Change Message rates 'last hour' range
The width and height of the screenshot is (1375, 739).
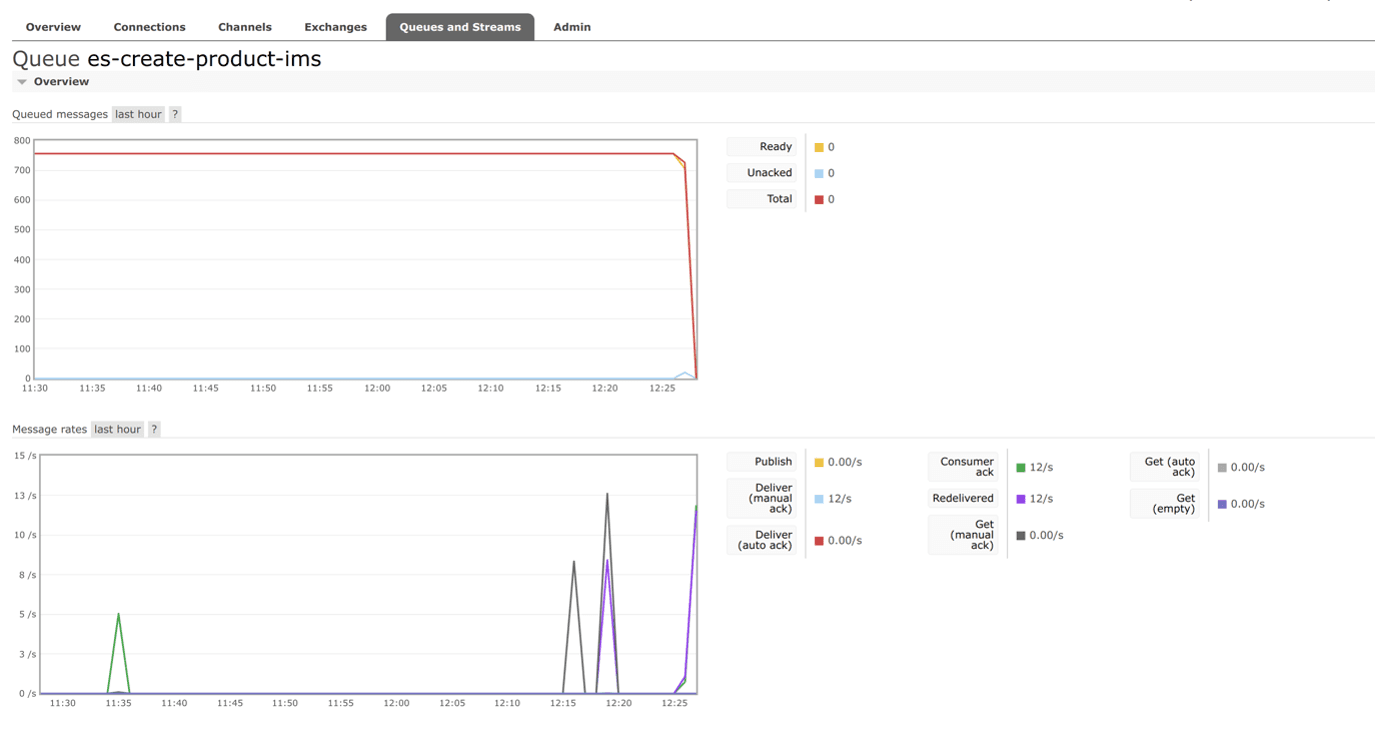117,429
